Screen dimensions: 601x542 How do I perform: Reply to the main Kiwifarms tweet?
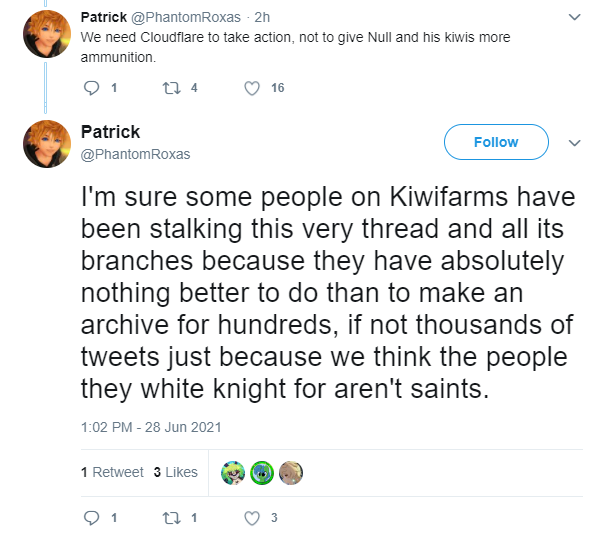point(92,518)
